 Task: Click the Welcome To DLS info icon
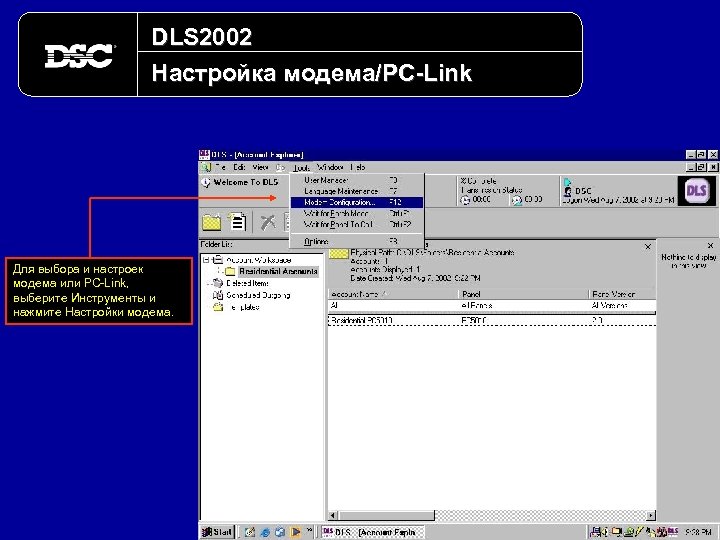tap(206, 183)
